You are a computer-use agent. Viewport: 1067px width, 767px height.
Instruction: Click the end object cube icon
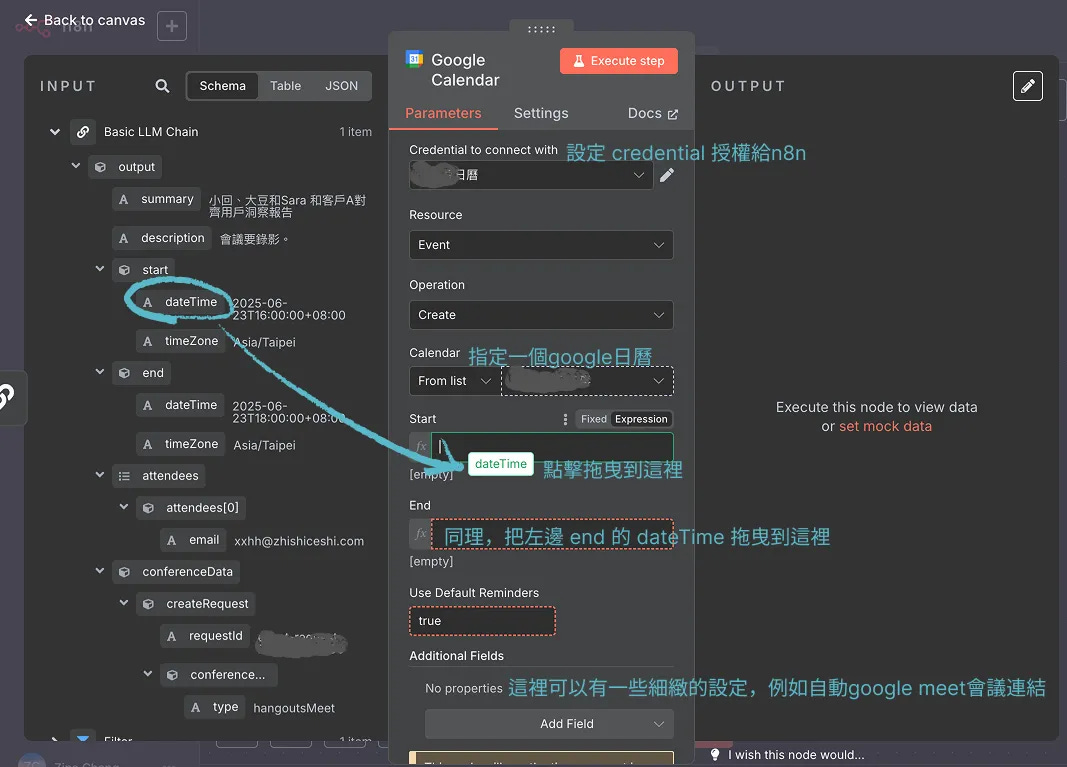coord(124,373)
